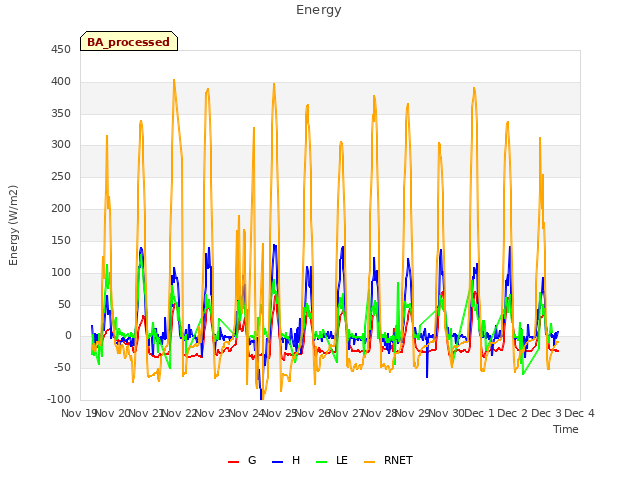This screenshot has height=480, width=640.
Task: Click the Dec 4 x-axis date label
Action: click(x=579, y=413)
